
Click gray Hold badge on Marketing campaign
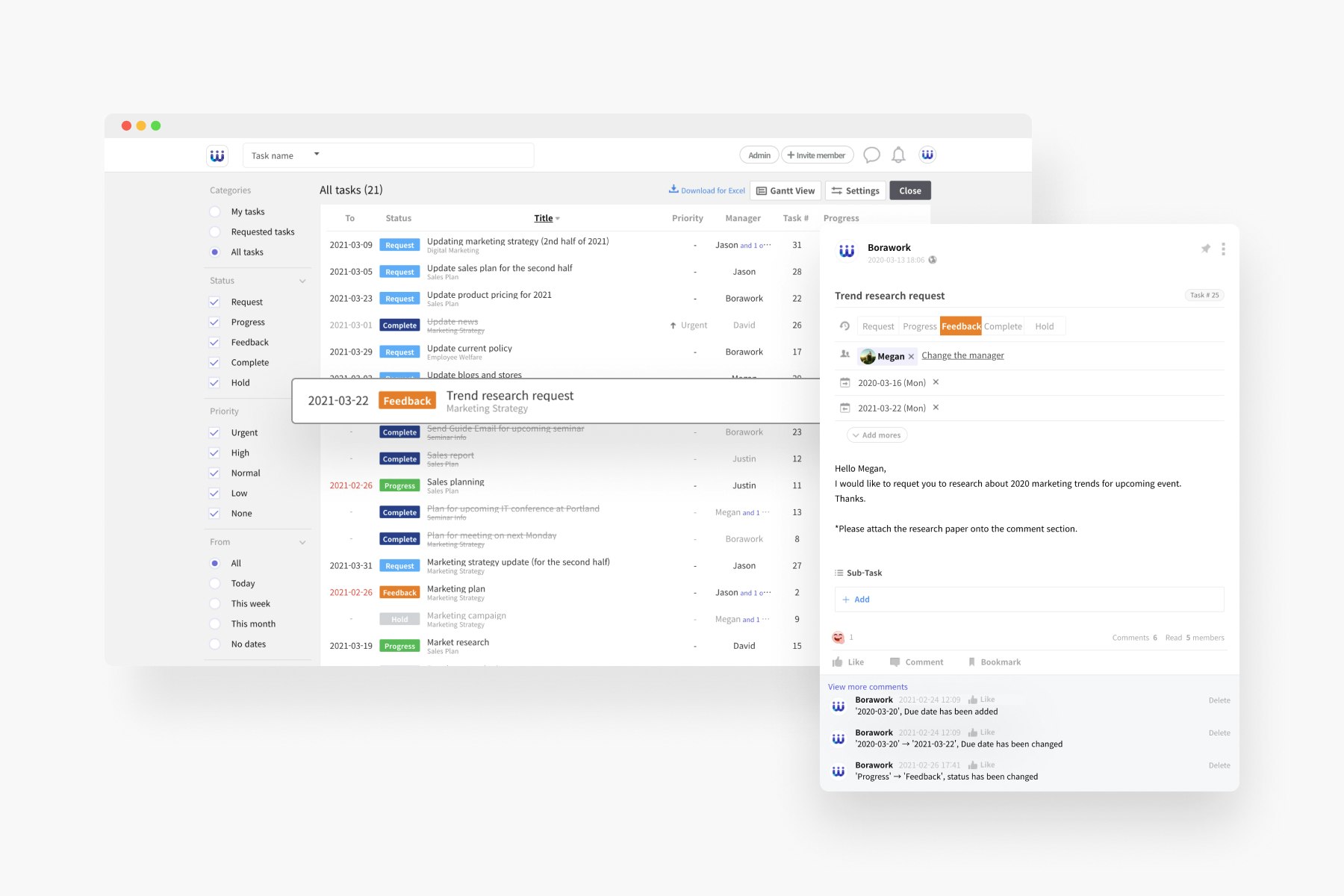399,620
